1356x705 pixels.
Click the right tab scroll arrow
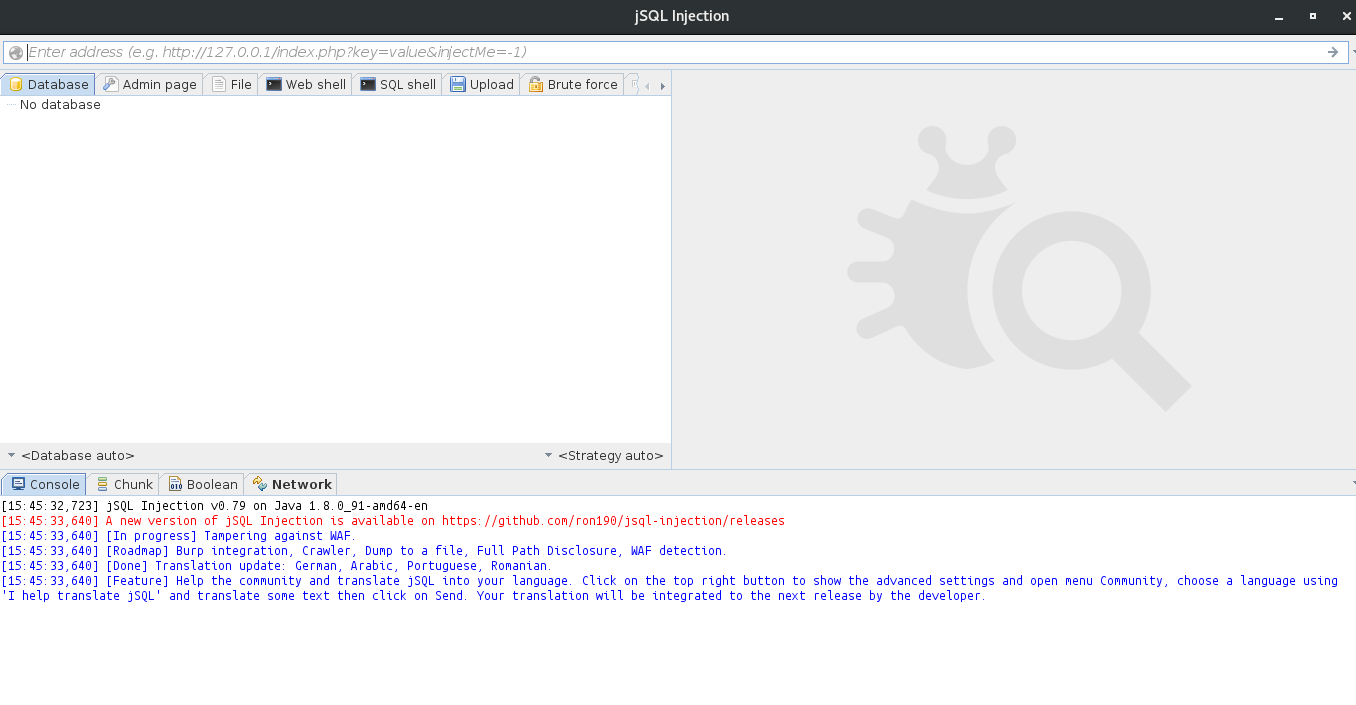click(662, 87)
